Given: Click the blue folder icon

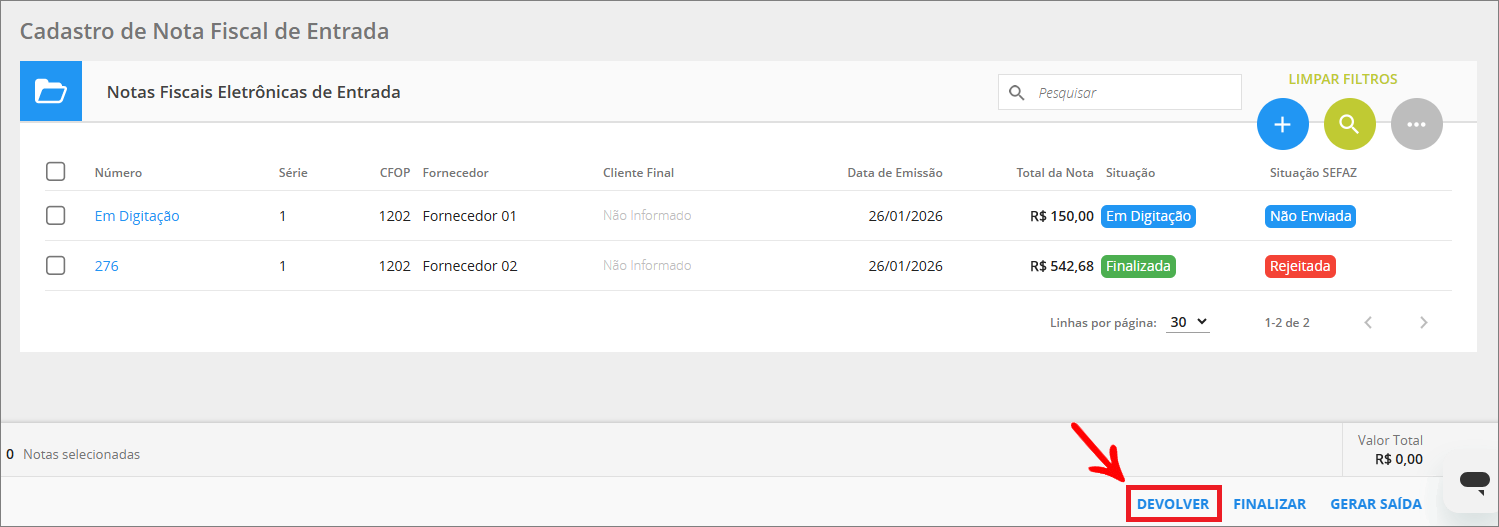Looking at the screenshot, I should tap(50, 92).
